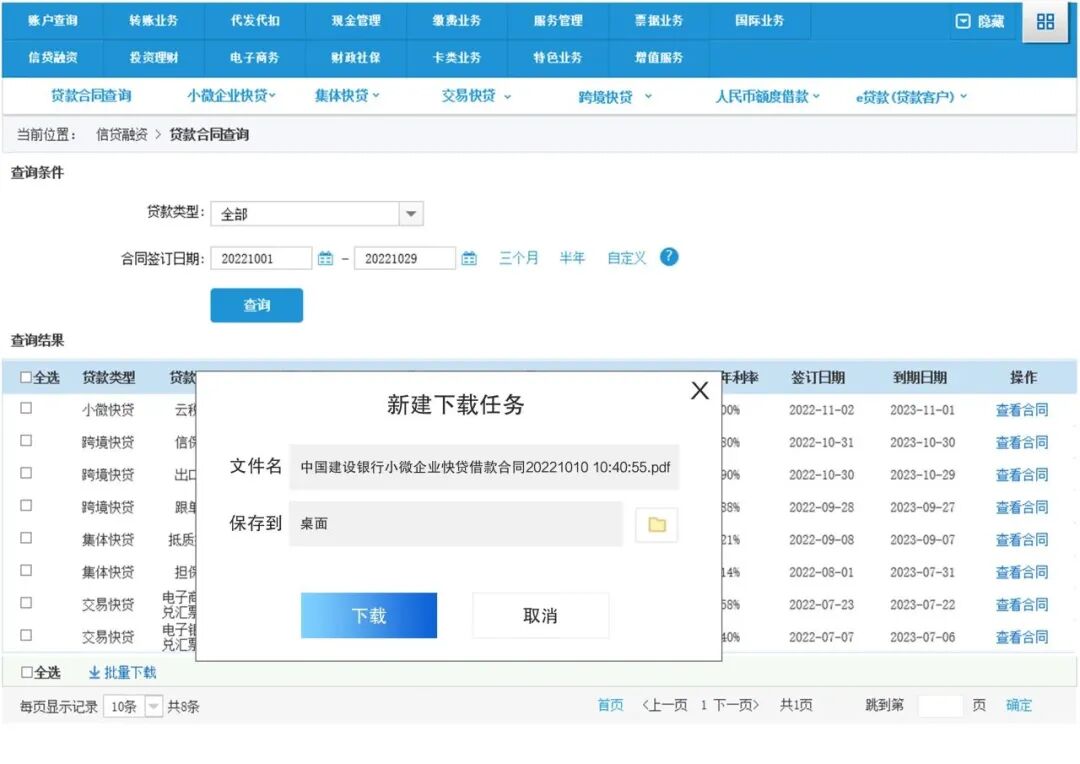Screen dimensions: 1080x764
Task: Click the blue 查询 button
Action: [256, 305]
